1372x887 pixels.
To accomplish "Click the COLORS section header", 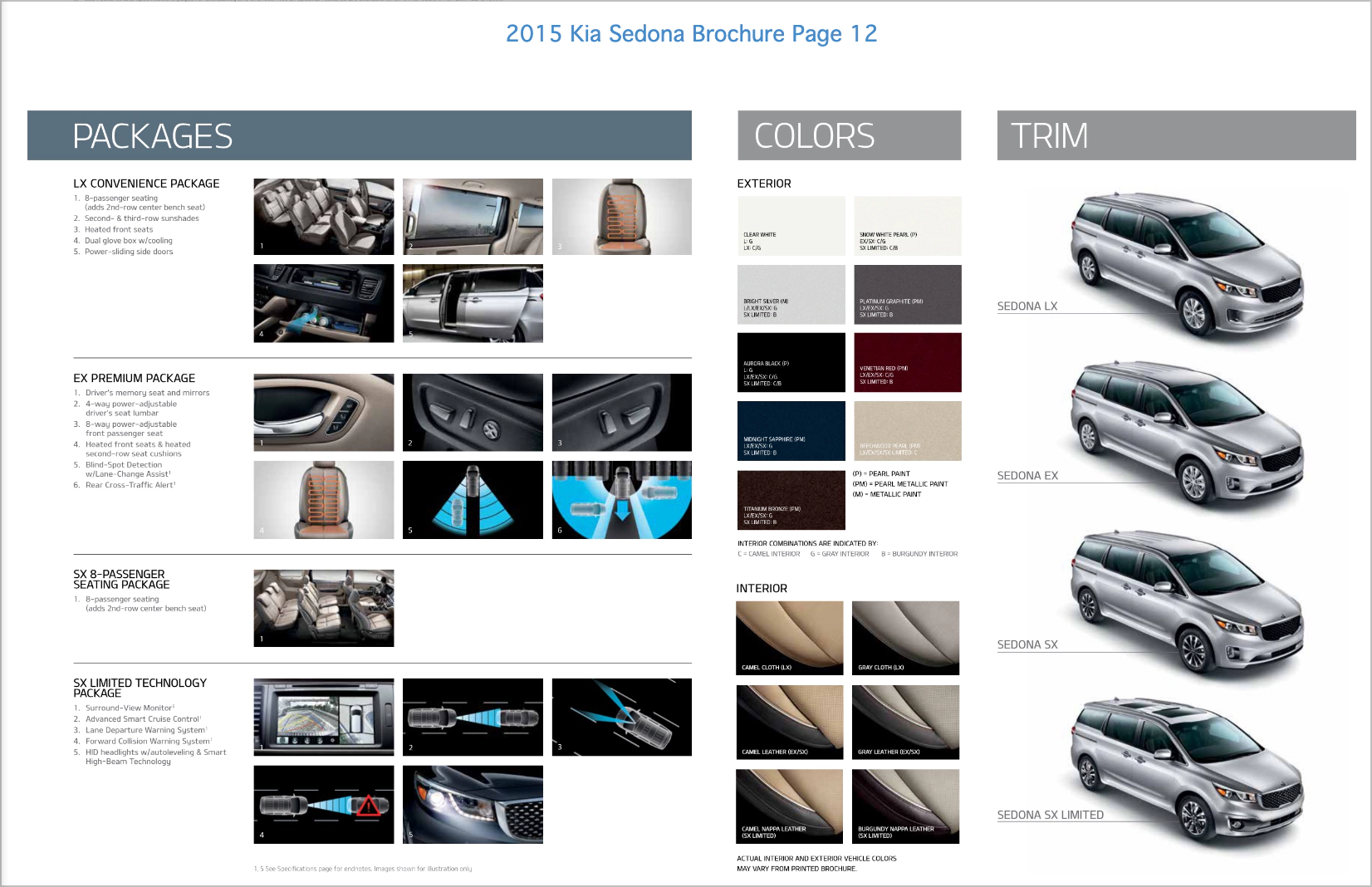I will pos(850,135).
